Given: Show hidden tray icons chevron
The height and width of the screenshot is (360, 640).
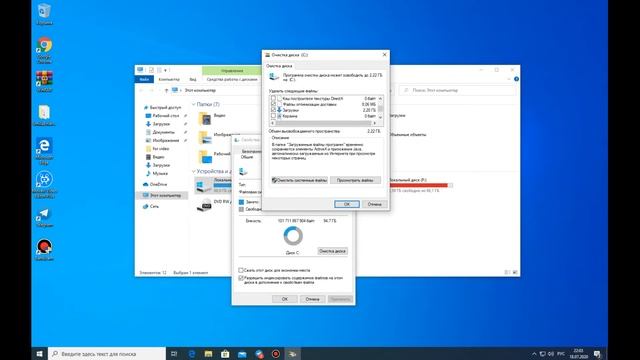Looking at the screenshot, I should pyautogui.click(x=534, y=354).
